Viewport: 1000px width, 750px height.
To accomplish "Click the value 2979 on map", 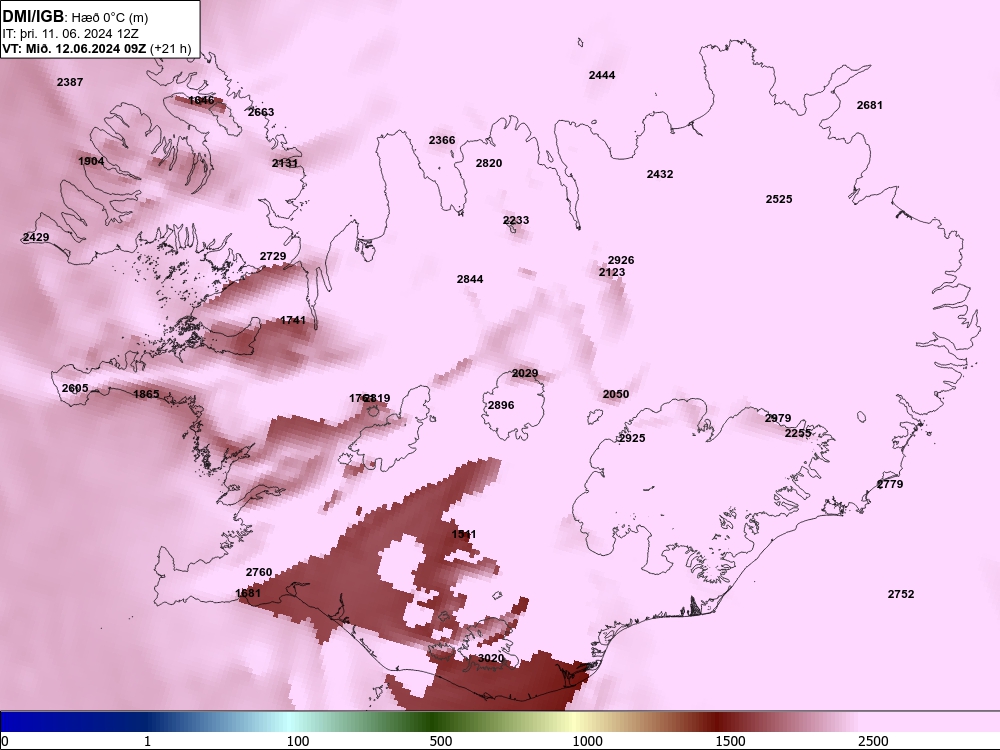I will pos(778,418).
